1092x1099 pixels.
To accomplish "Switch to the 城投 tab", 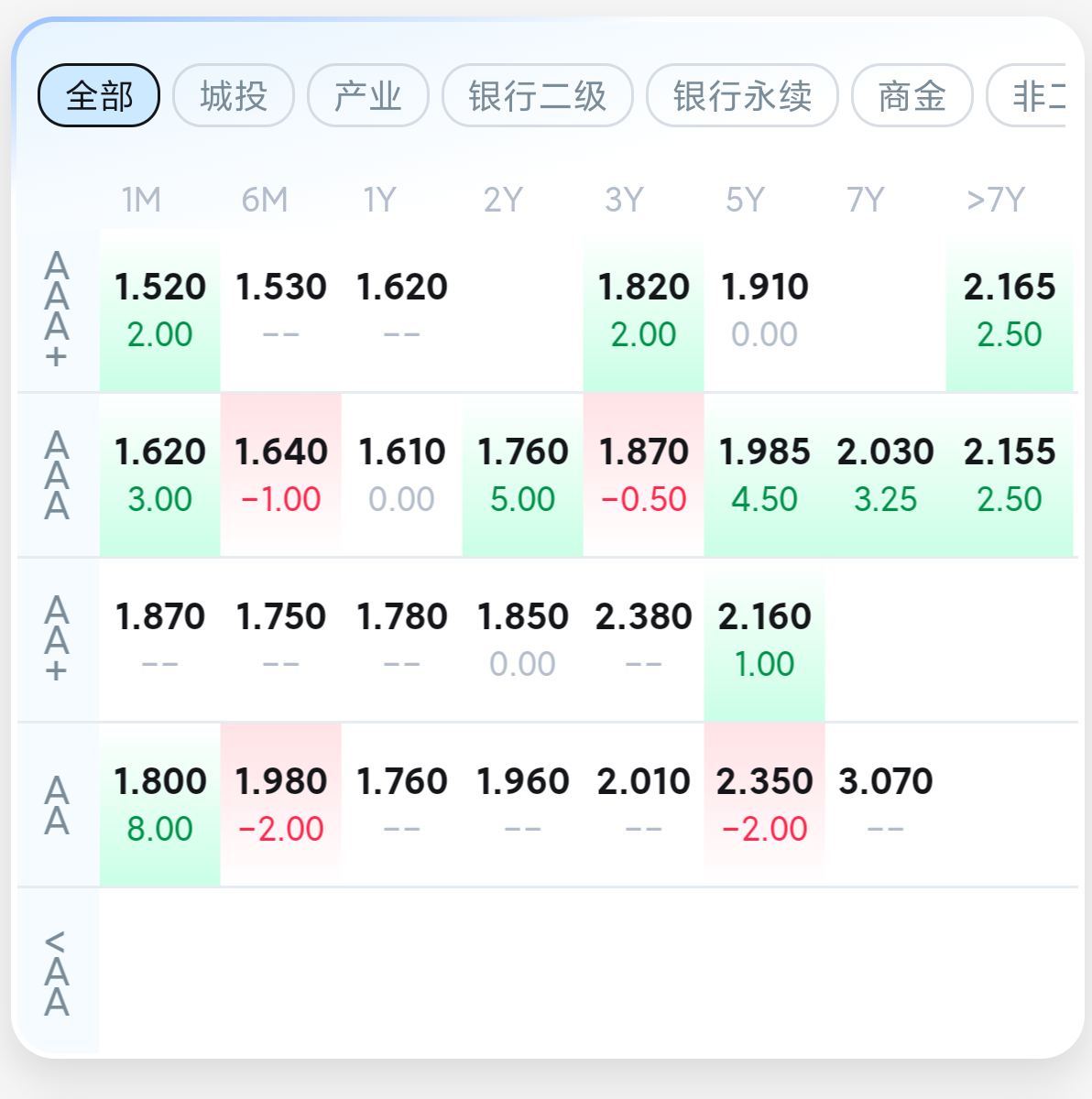I will (233, 95).
